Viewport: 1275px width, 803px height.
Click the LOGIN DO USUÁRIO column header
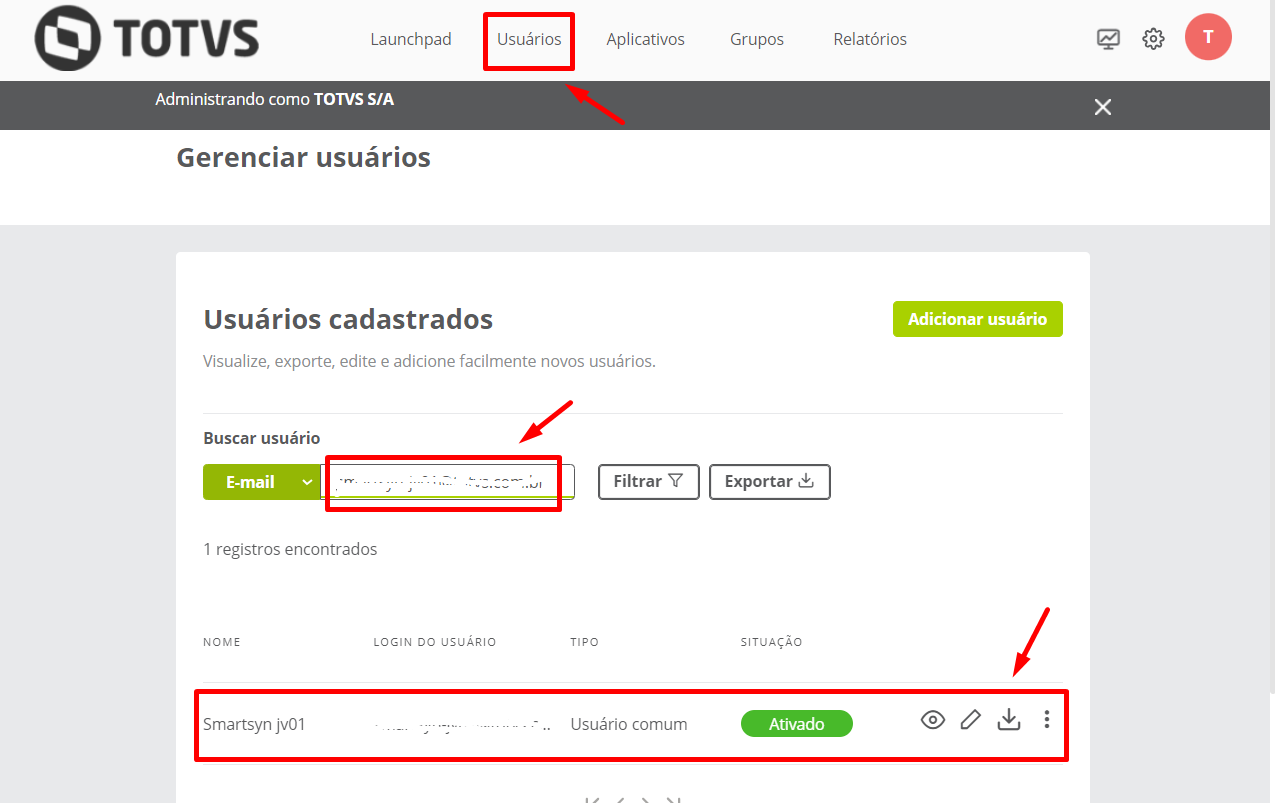click(x=435, y=642)
